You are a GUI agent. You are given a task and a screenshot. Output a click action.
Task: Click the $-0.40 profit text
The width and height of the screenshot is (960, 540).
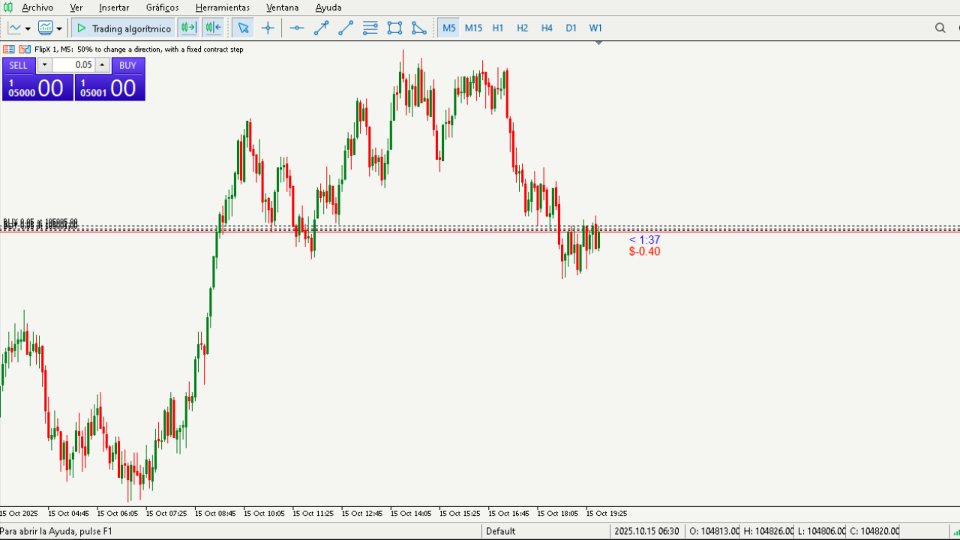[x=645, y=252]
